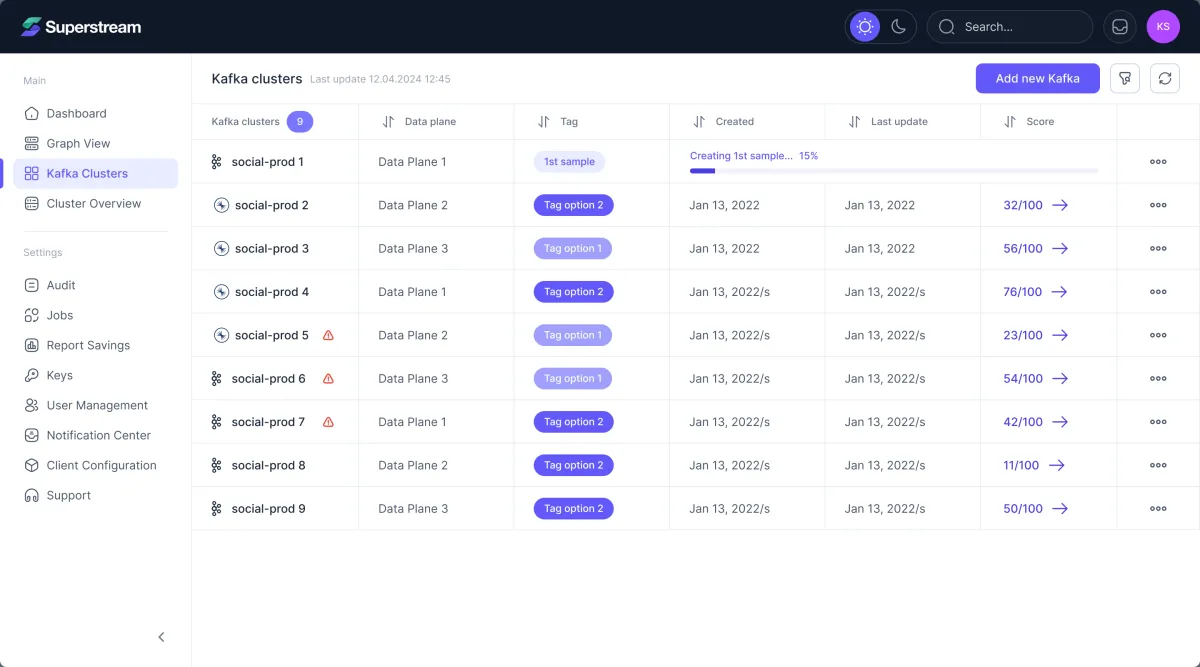
Task: Open the three-dot menu for social-prod 2
Action: coord(1158,205)
